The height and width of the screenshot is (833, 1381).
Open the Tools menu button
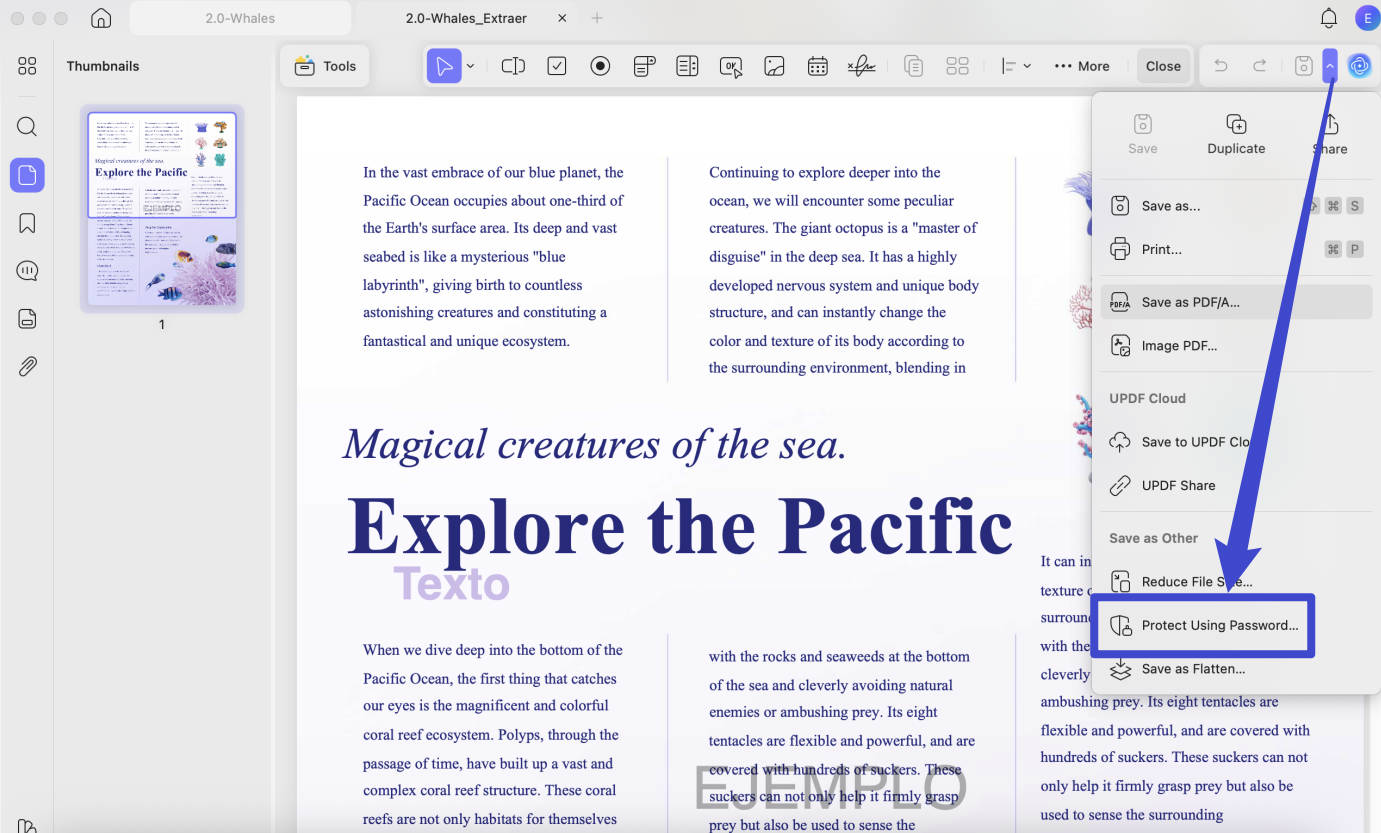point(325,66)
